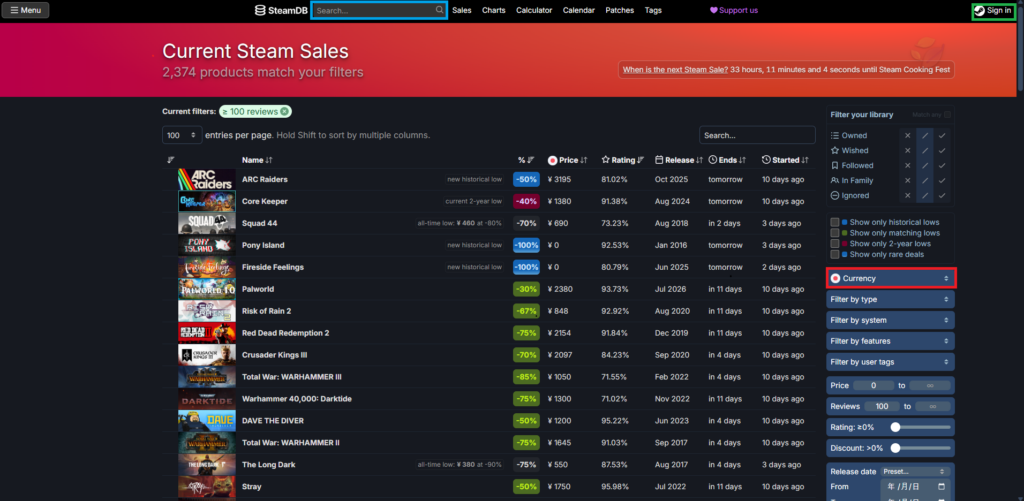Click the Followed bookmark icon
The image size is (1024, 501).
(835, 166)
